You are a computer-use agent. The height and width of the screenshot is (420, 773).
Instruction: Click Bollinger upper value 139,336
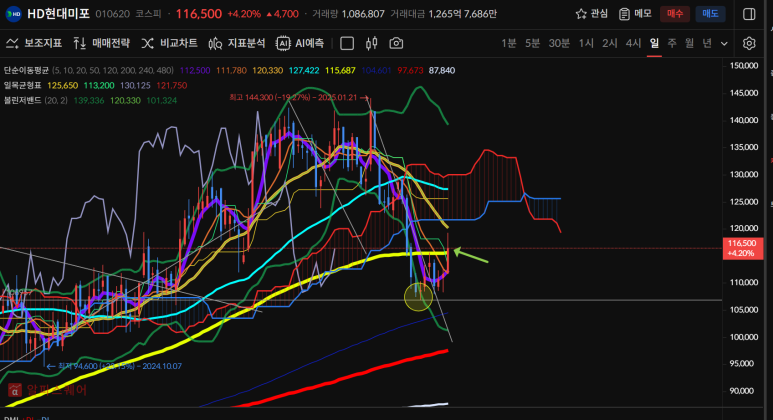(x=89, y=100)
